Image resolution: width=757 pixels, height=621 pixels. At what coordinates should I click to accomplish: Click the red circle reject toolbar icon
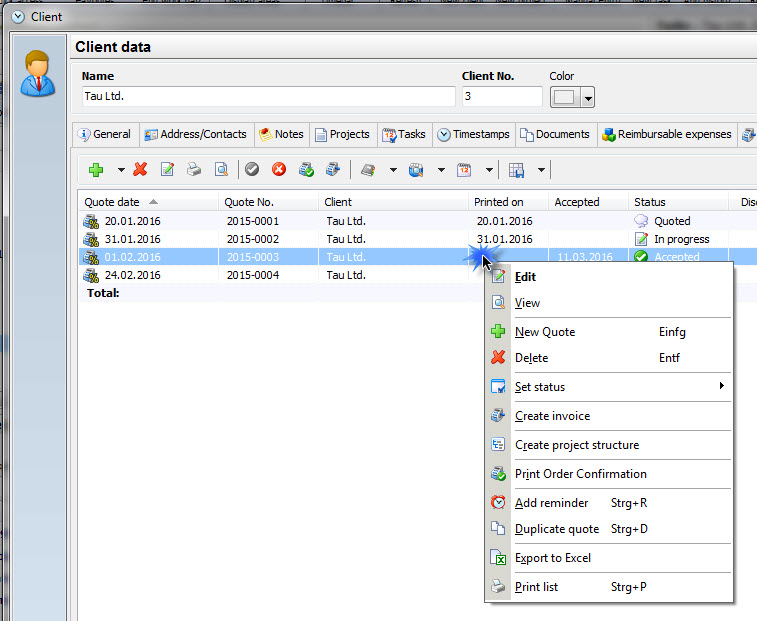tap(279, 170)
